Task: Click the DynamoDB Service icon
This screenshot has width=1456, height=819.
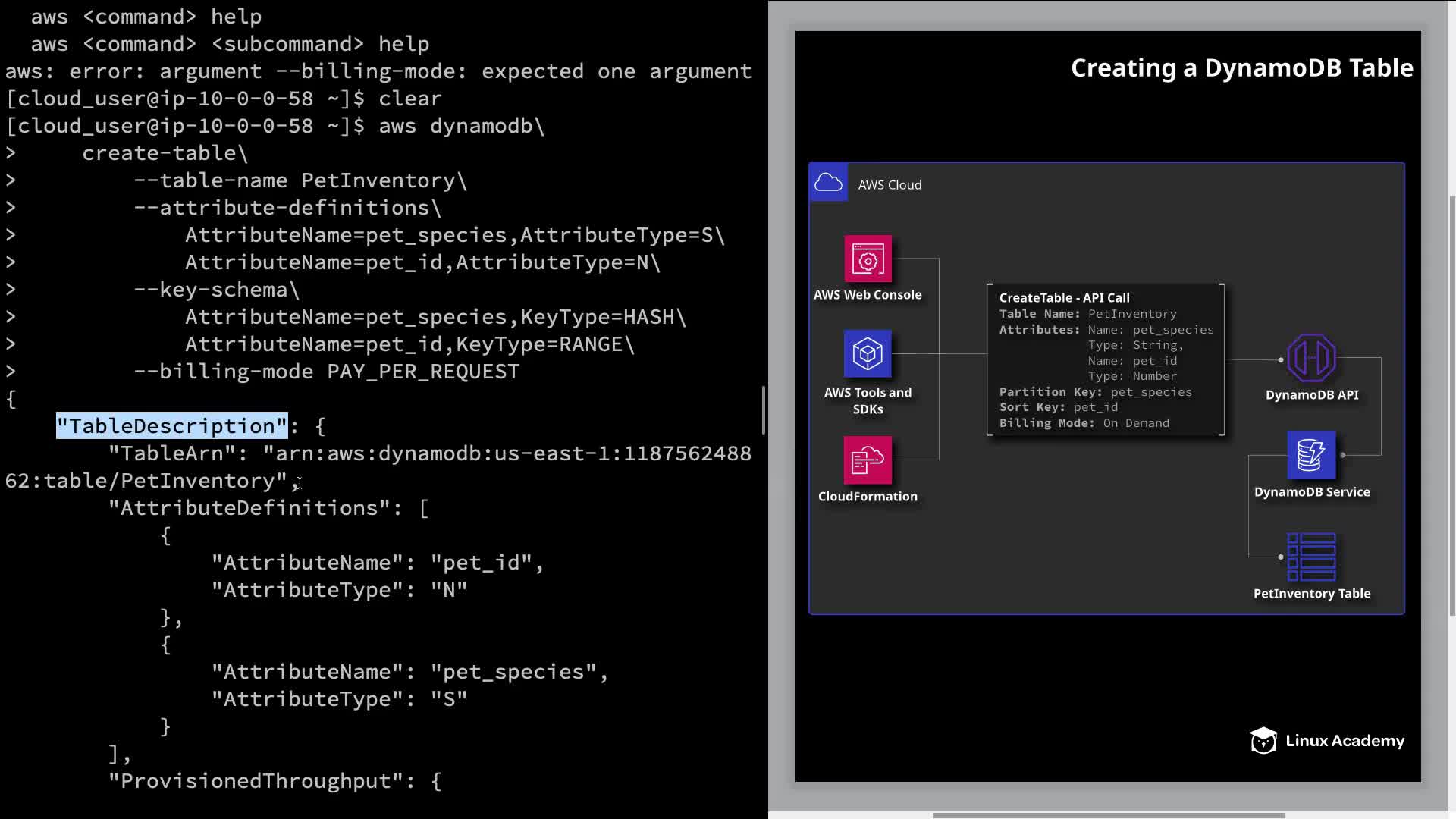Action: click(x=1311, y=455)
